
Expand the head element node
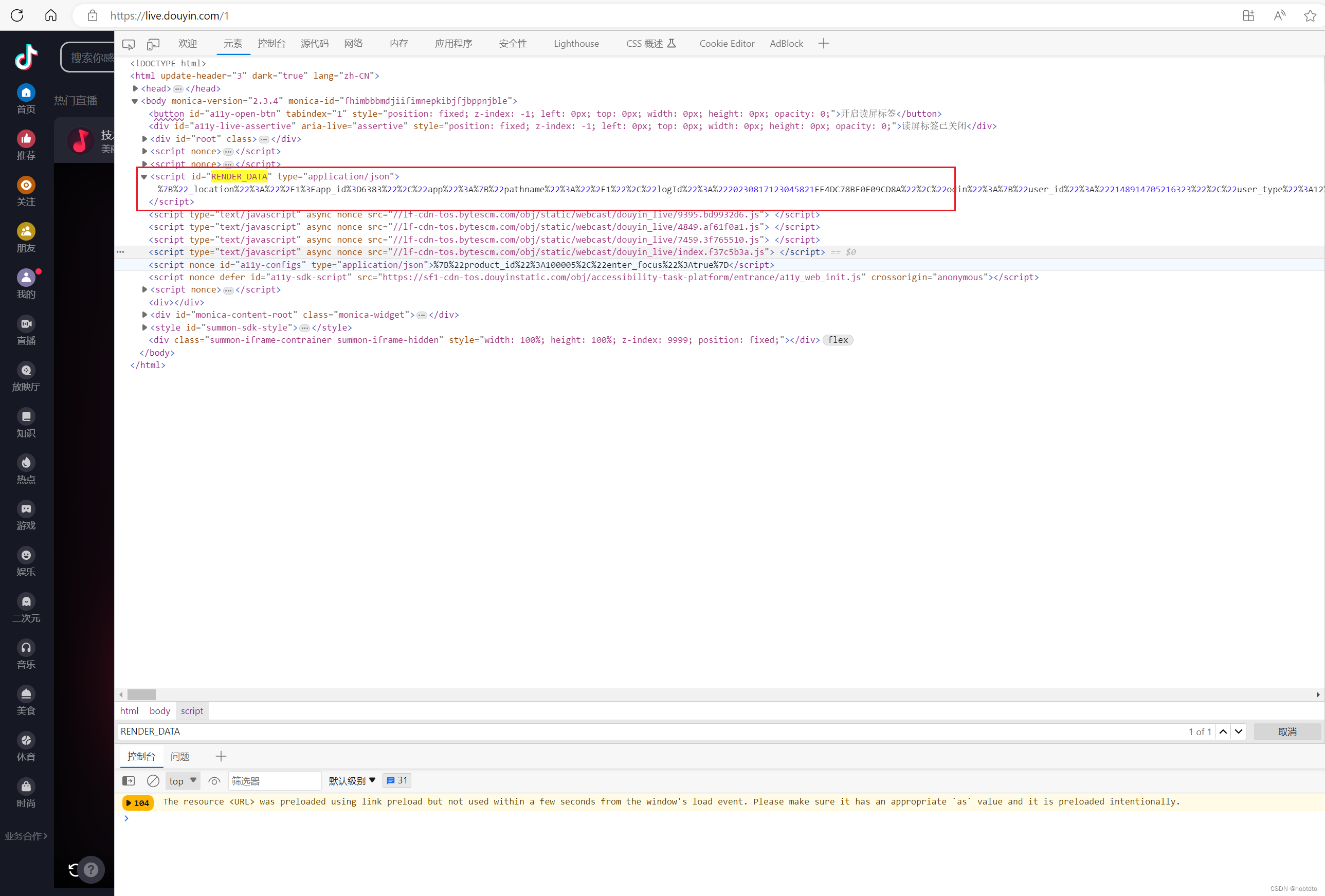(x=135, y=88)
